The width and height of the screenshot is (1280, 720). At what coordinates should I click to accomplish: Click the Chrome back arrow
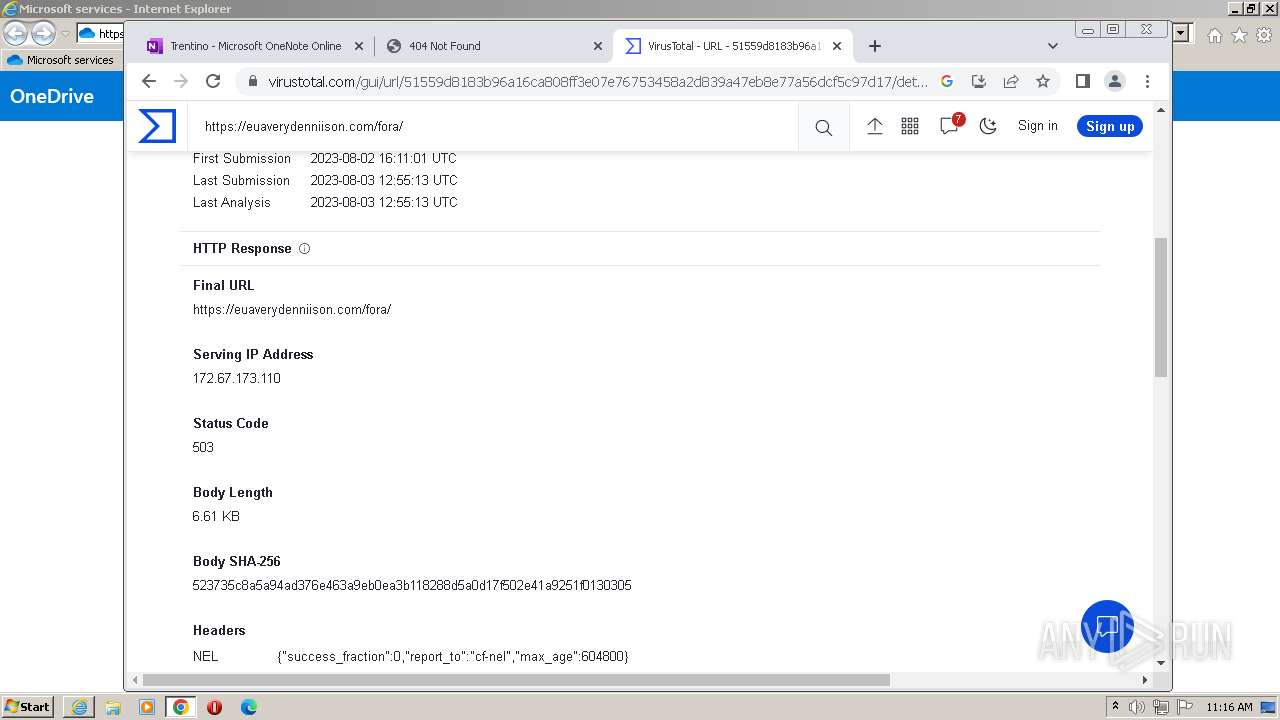click(149, 81)
